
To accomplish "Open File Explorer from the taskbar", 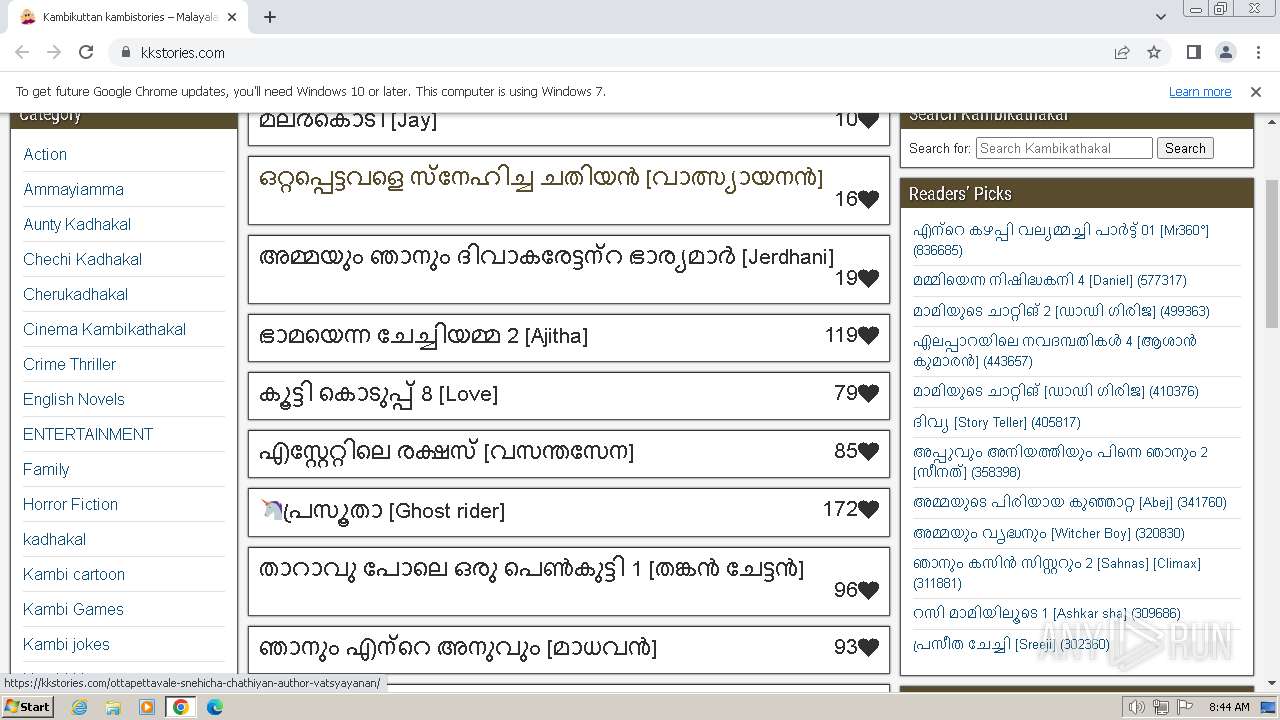I will tap(113, 707).
